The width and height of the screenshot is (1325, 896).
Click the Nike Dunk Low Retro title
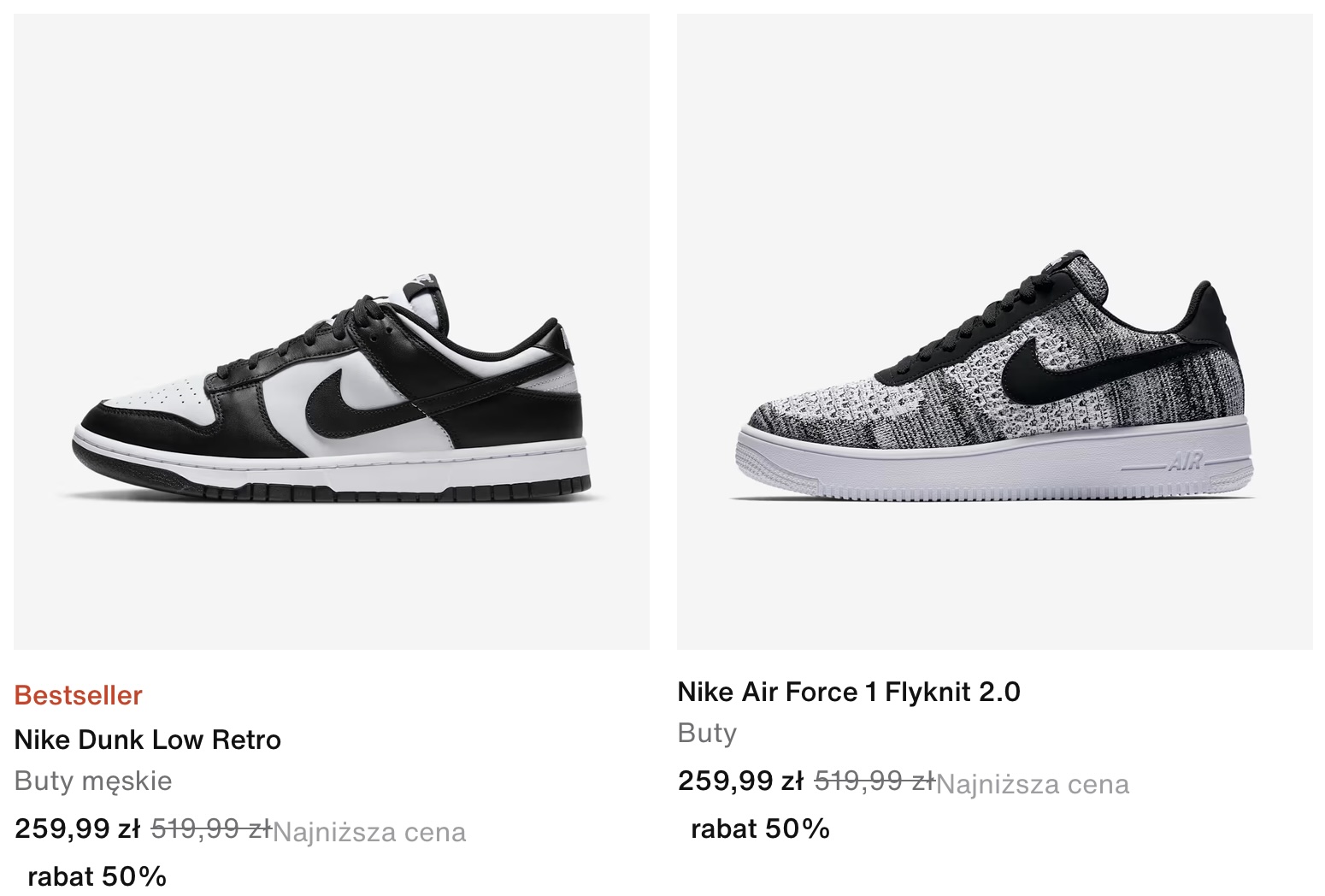[x=148, y=740]
